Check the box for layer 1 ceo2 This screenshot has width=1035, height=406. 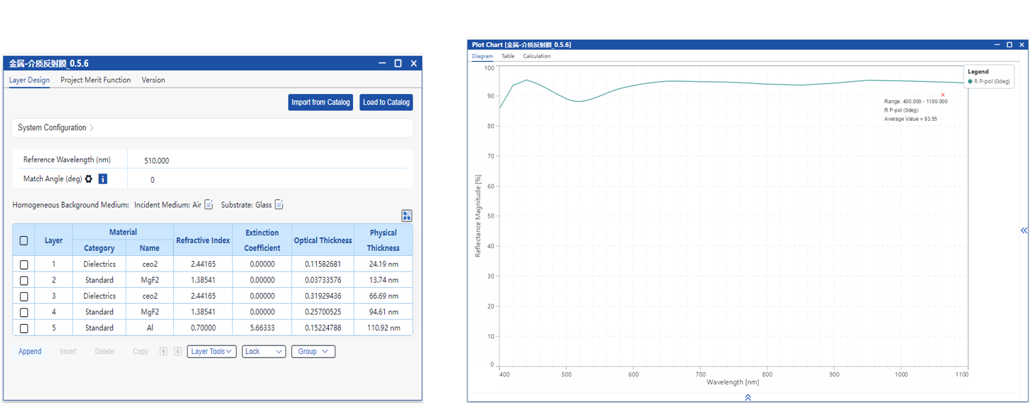24,265
